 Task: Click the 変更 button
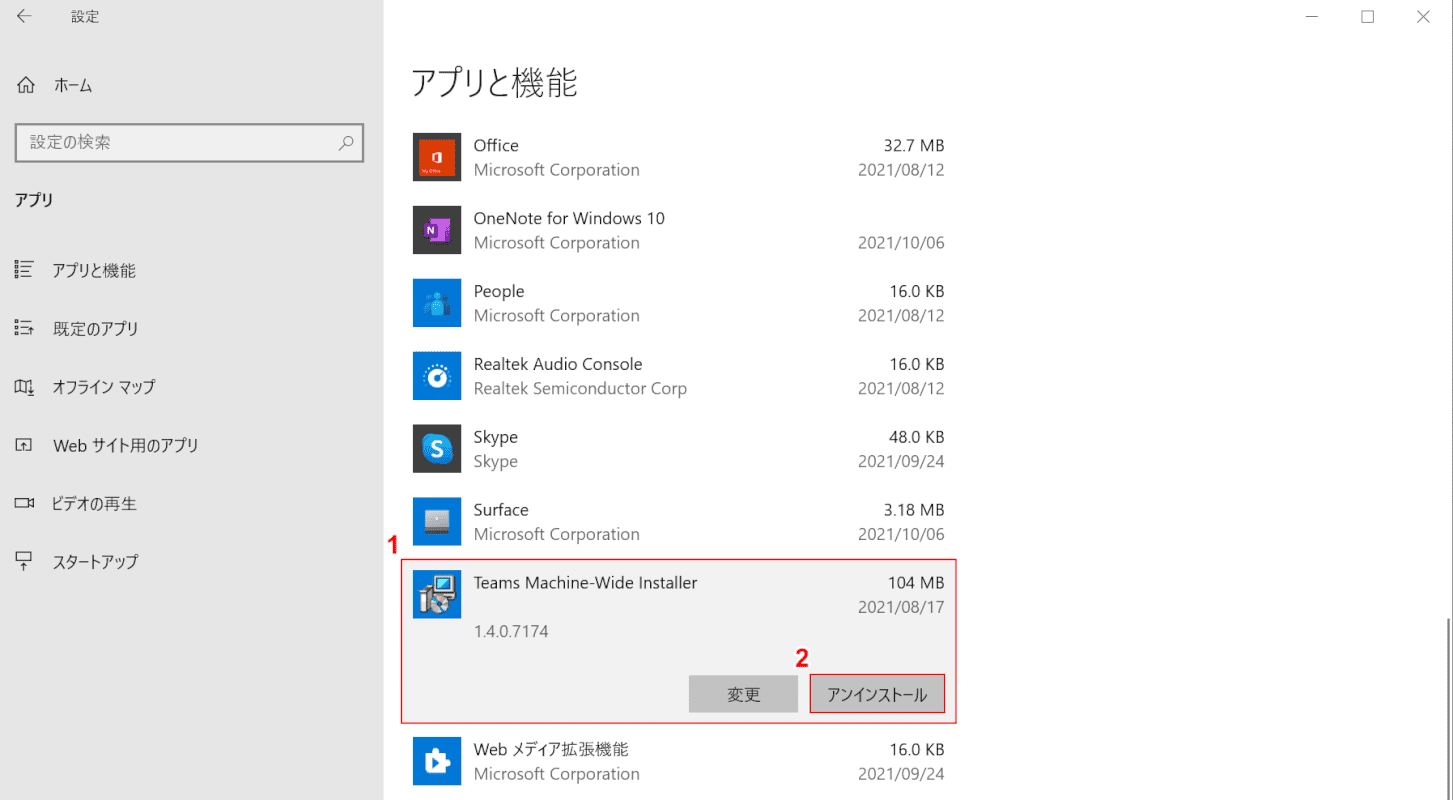tap(743, 694)
